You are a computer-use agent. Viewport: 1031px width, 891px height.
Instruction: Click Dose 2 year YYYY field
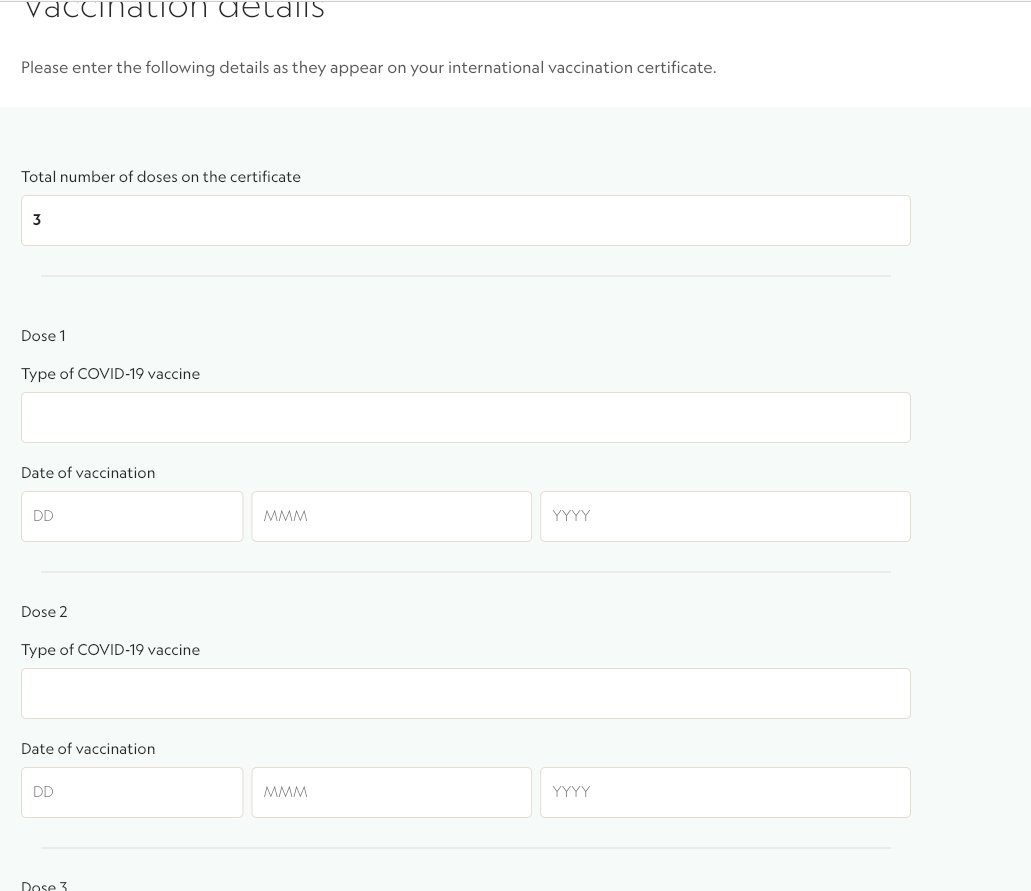(725, 792)
